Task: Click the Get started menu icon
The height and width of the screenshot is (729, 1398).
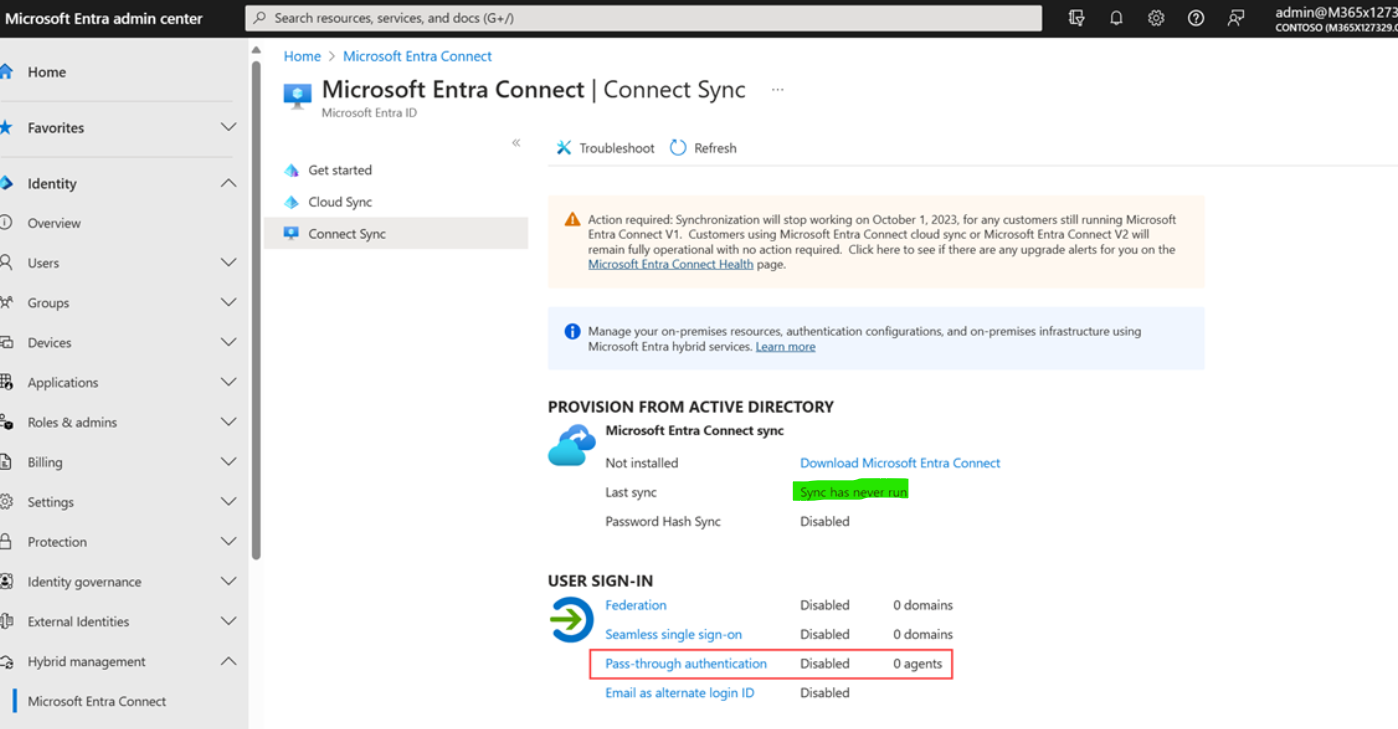Action: (x=291, y=170)
